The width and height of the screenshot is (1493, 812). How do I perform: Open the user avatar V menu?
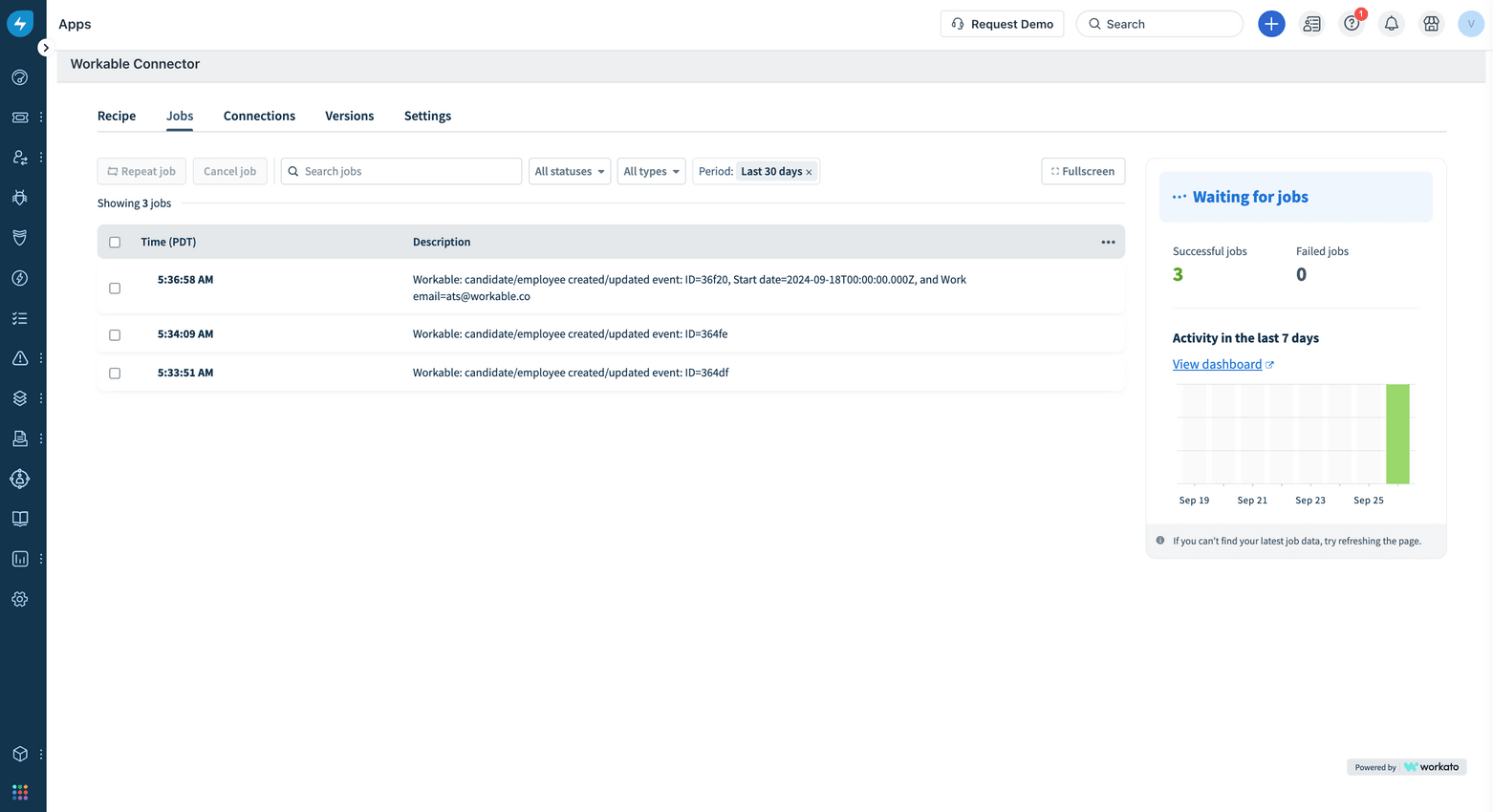coord(1471,24)
